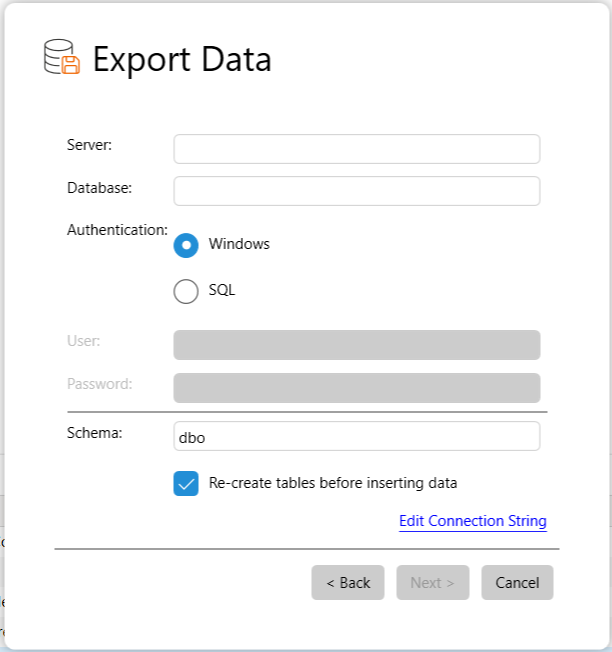Open the Edit Connection String link

tap(472, 521)
